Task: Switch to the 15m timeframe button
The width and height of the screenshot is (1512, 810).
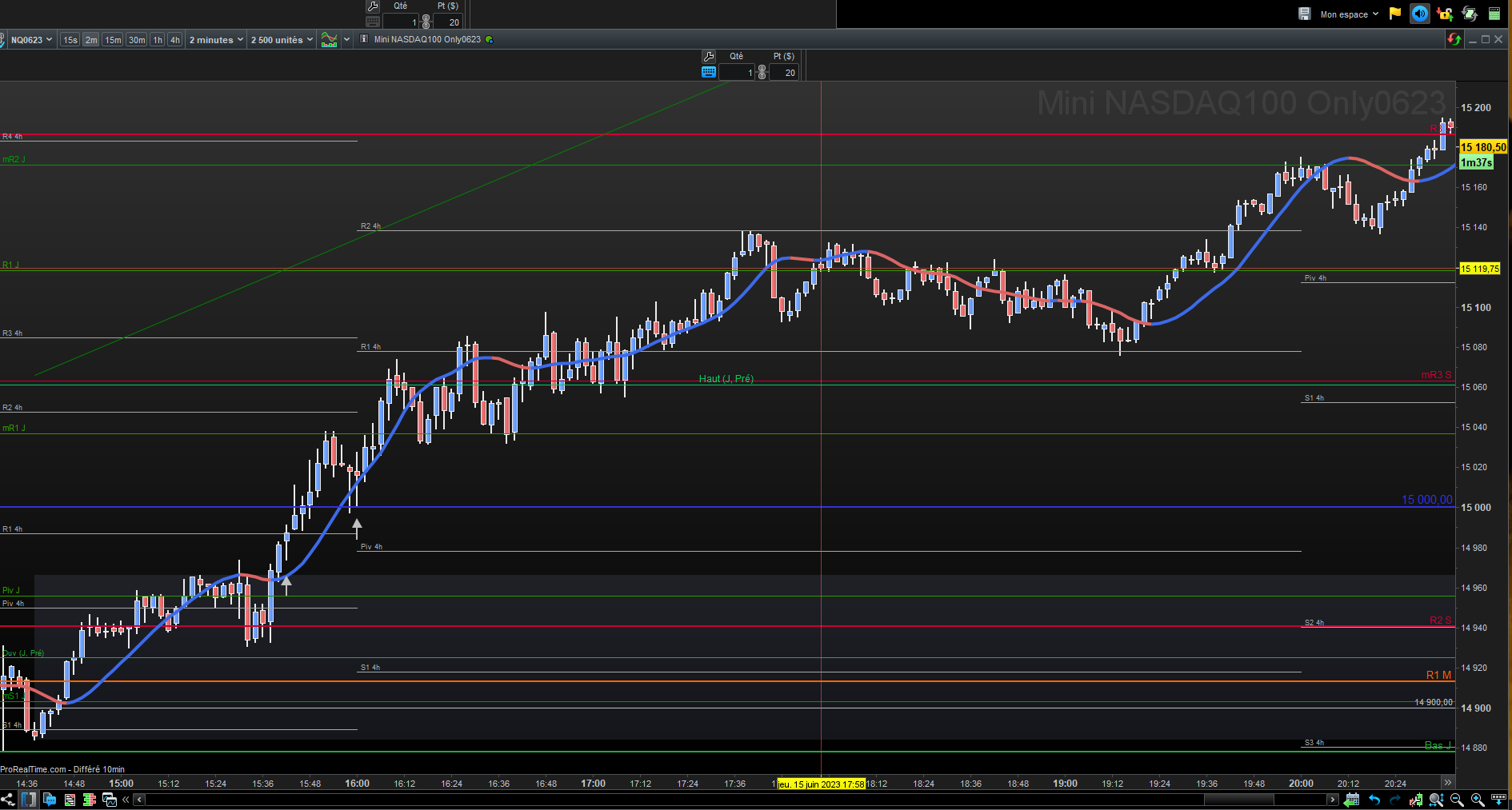Action: 113,39
